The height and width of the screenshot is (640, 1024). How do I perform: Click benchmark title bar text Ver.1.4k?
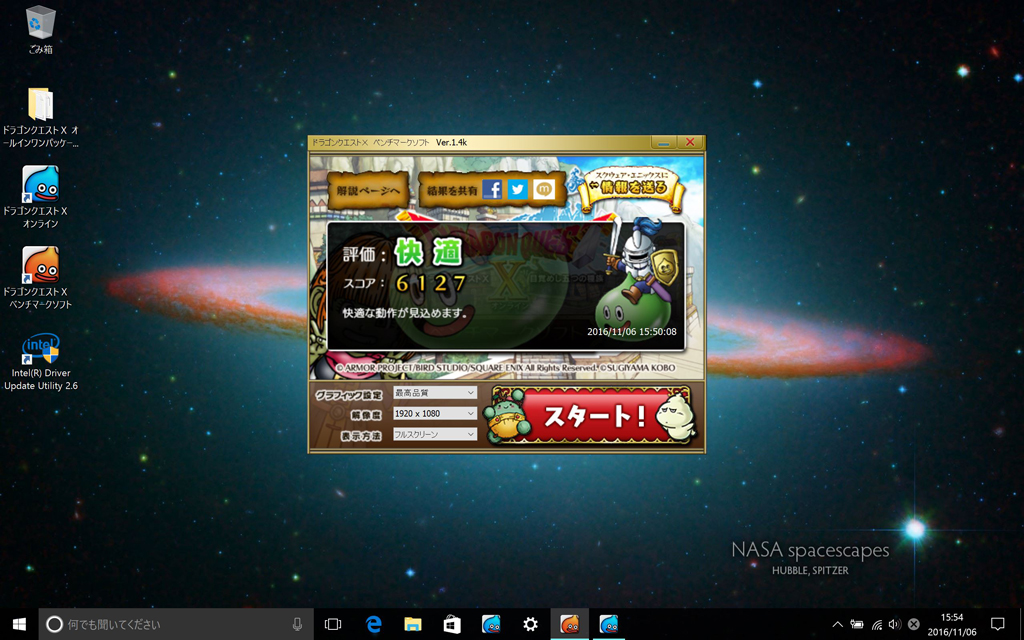(x=451, y=142)
